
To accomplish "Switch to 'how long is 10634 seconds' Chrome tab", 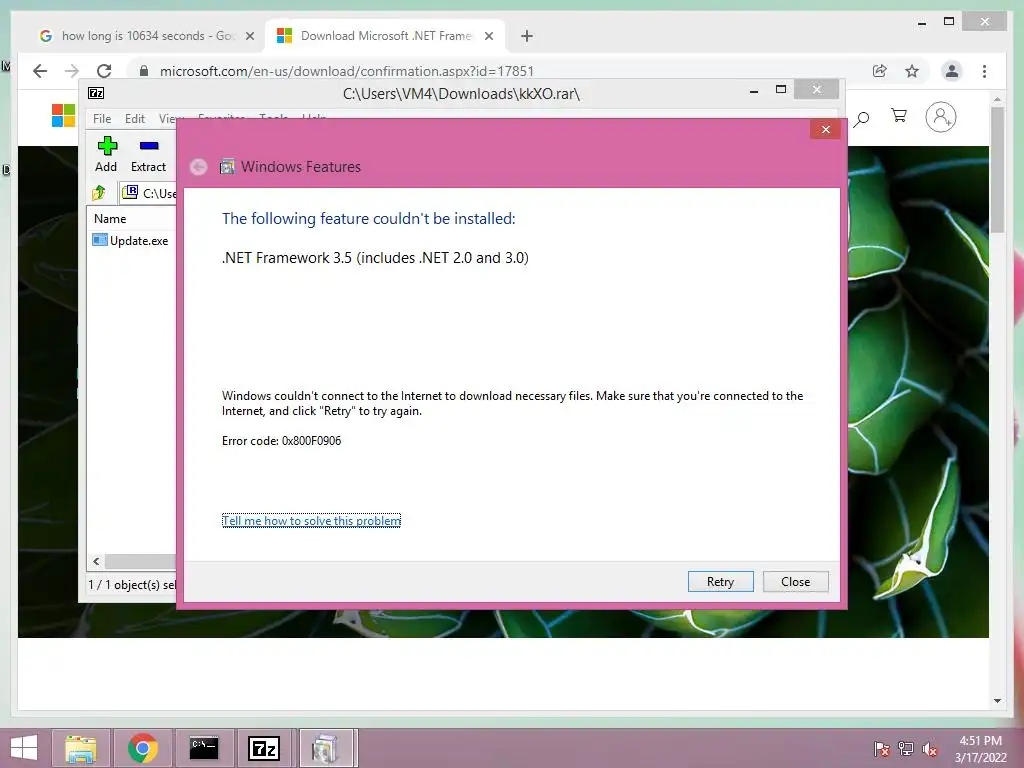I will point(147,36).
